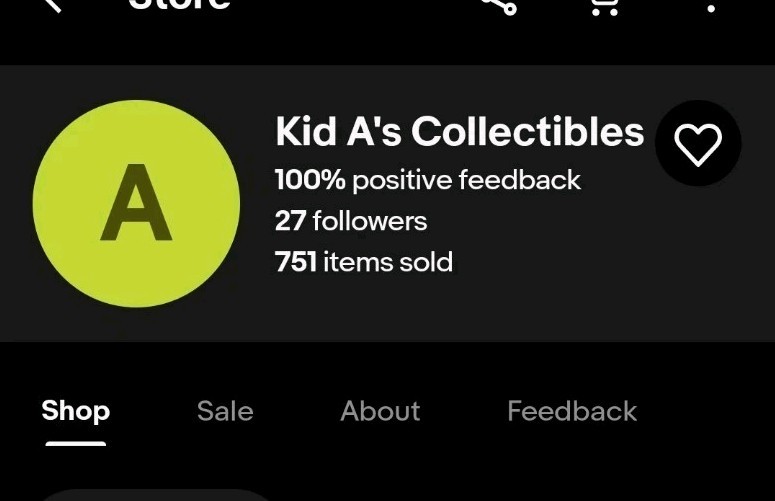Save this seller with the heart icon
Screen dimensions: 775x501
pos(698,144)
